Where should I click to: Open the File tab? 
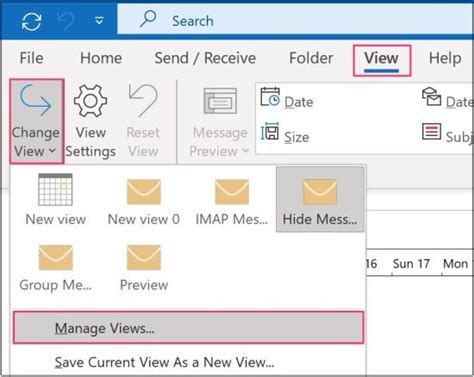pos(31,58)
